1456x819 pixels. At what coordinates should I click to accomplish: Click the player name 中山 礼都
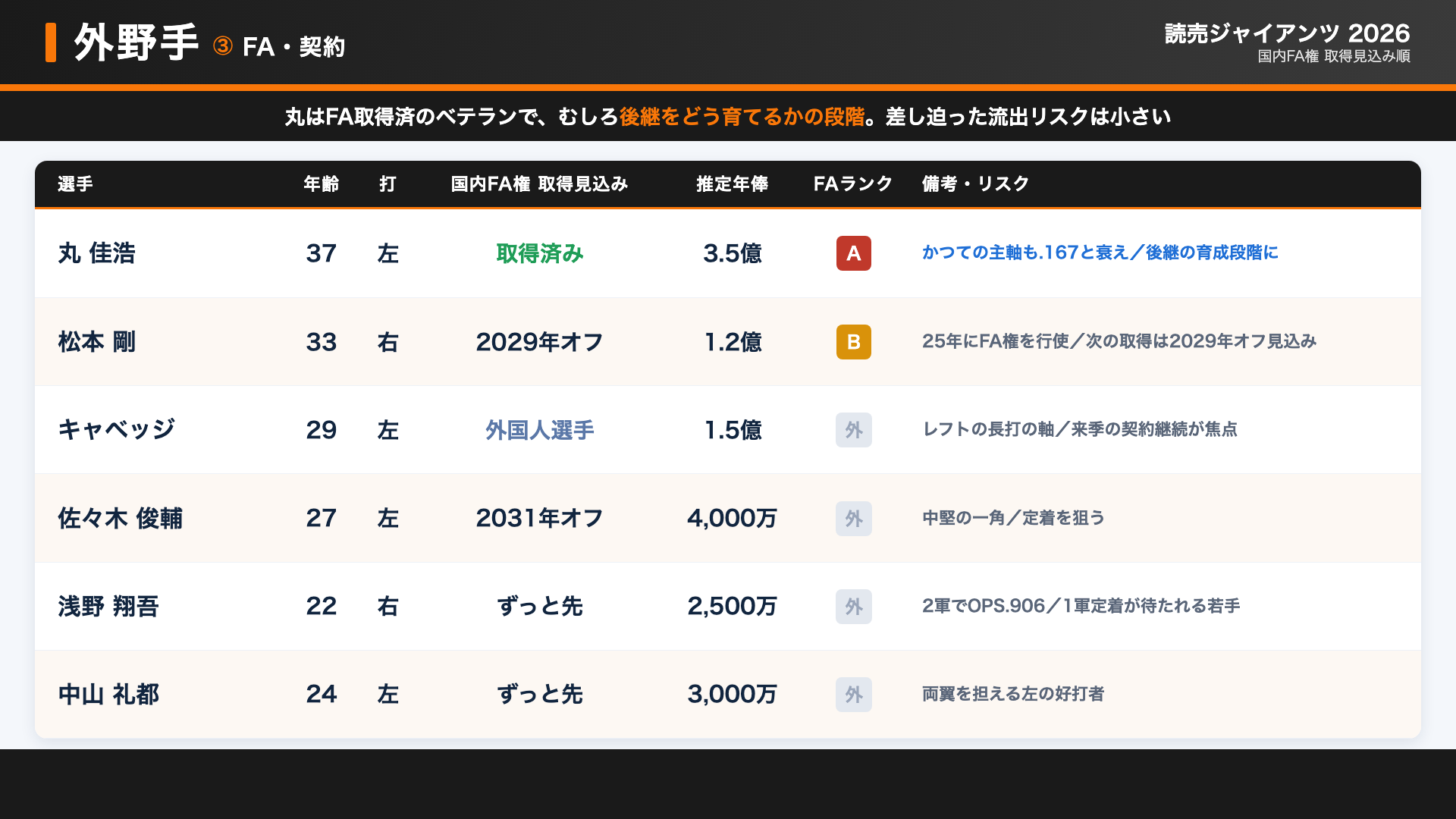(108, 695)
